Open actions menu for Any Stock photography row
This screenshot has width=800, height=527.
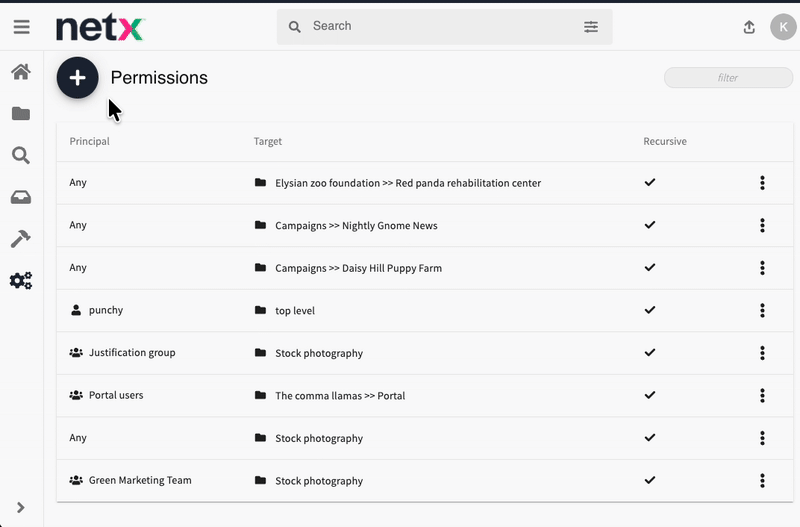point(762,438)
